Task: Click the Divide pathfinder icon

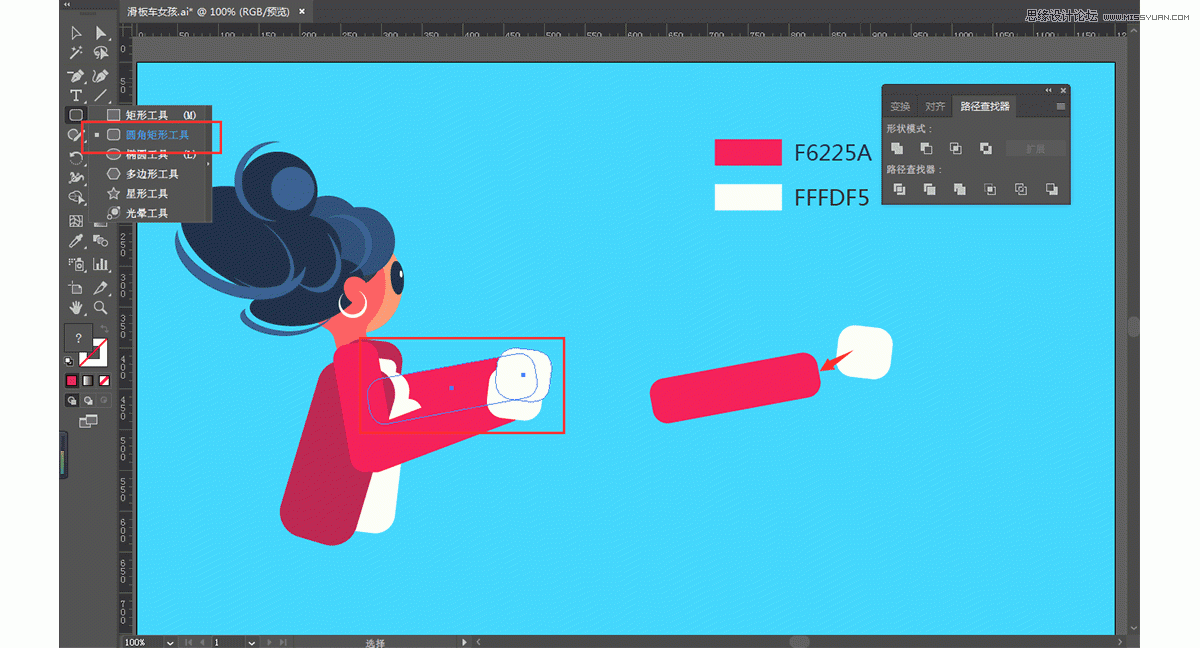Action: pos(899,189)
